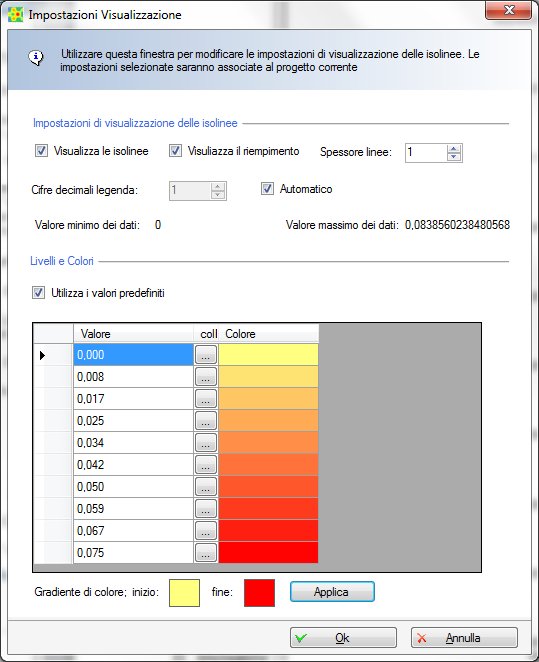Click the app icon in the title bar
Image resolution: width=539 pixels, height=662 pixels.
(x=16, y=15)
